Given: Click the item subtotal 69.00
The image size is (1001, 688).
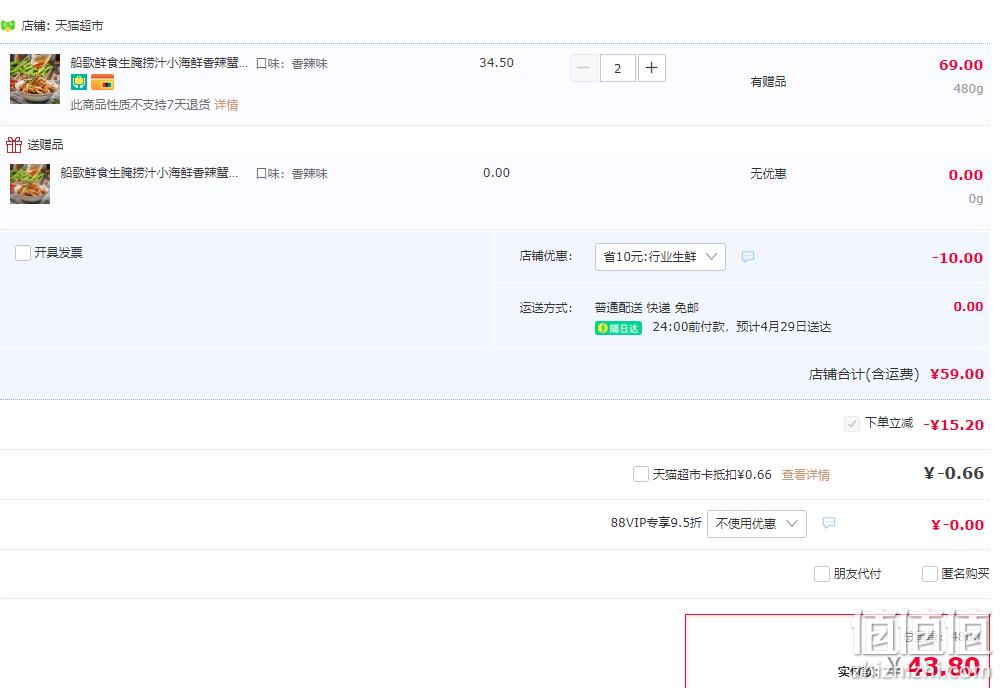Looking at the screenshot, I should 961,65.
